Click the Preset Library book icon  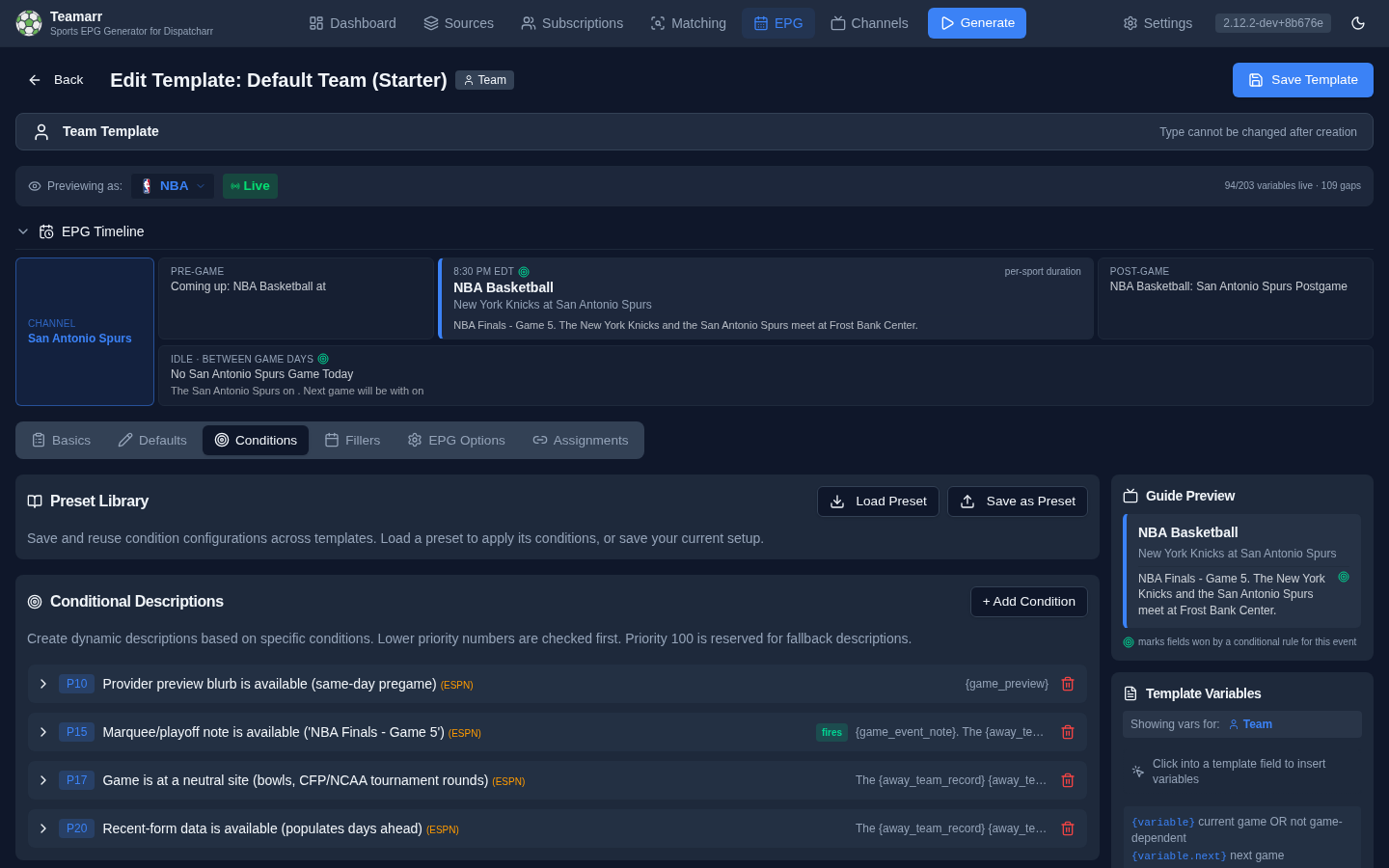pyautogui.click(x=35, y=502)
